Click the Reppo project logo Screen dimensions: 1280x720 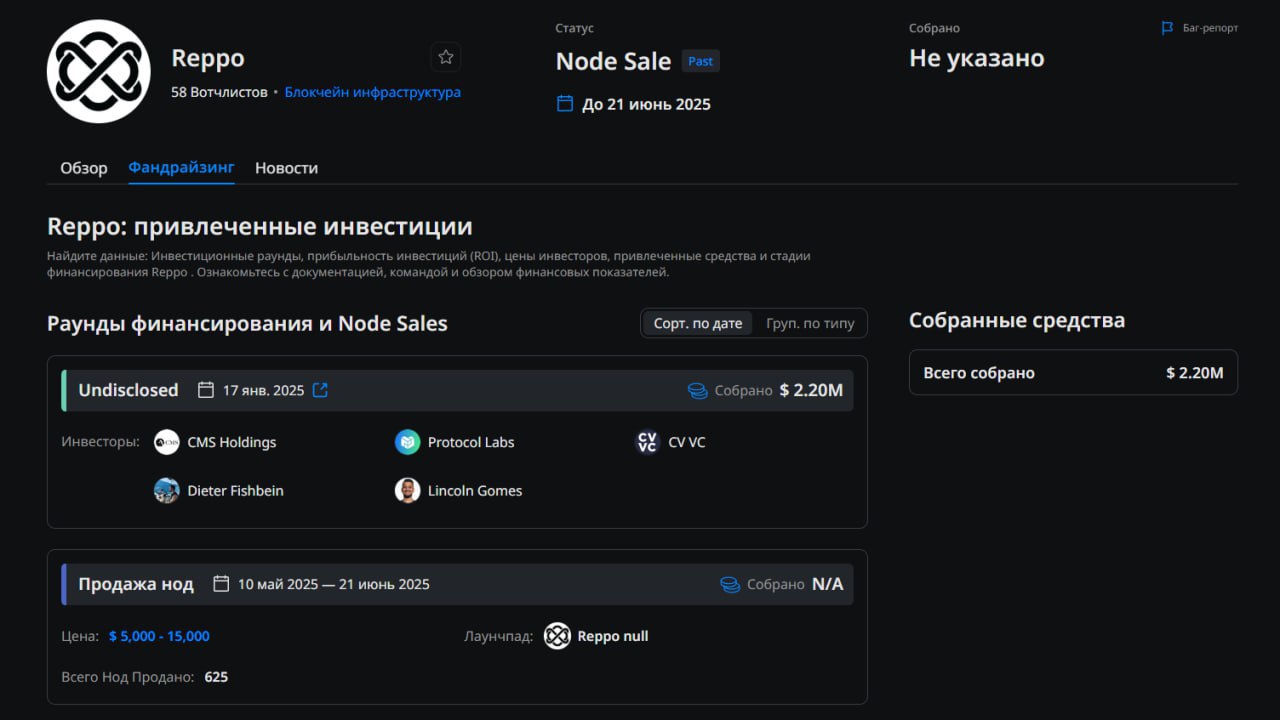click(x=99, y=71)
